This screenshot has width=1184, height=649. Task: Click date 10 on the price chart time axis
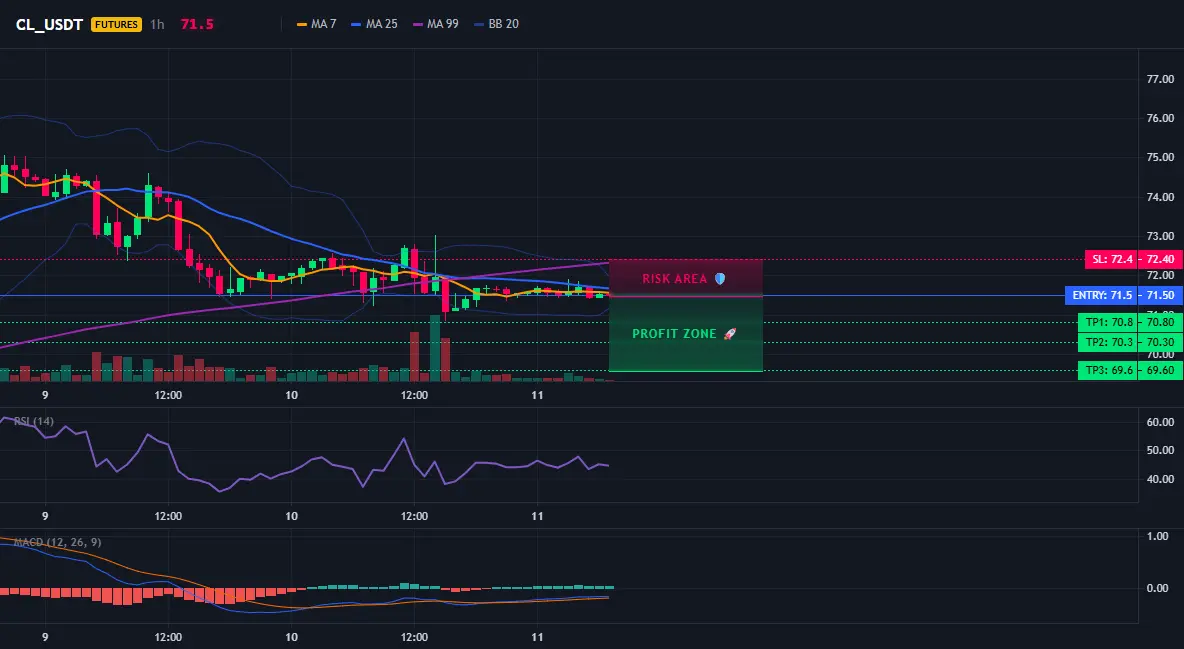point(291,395)
